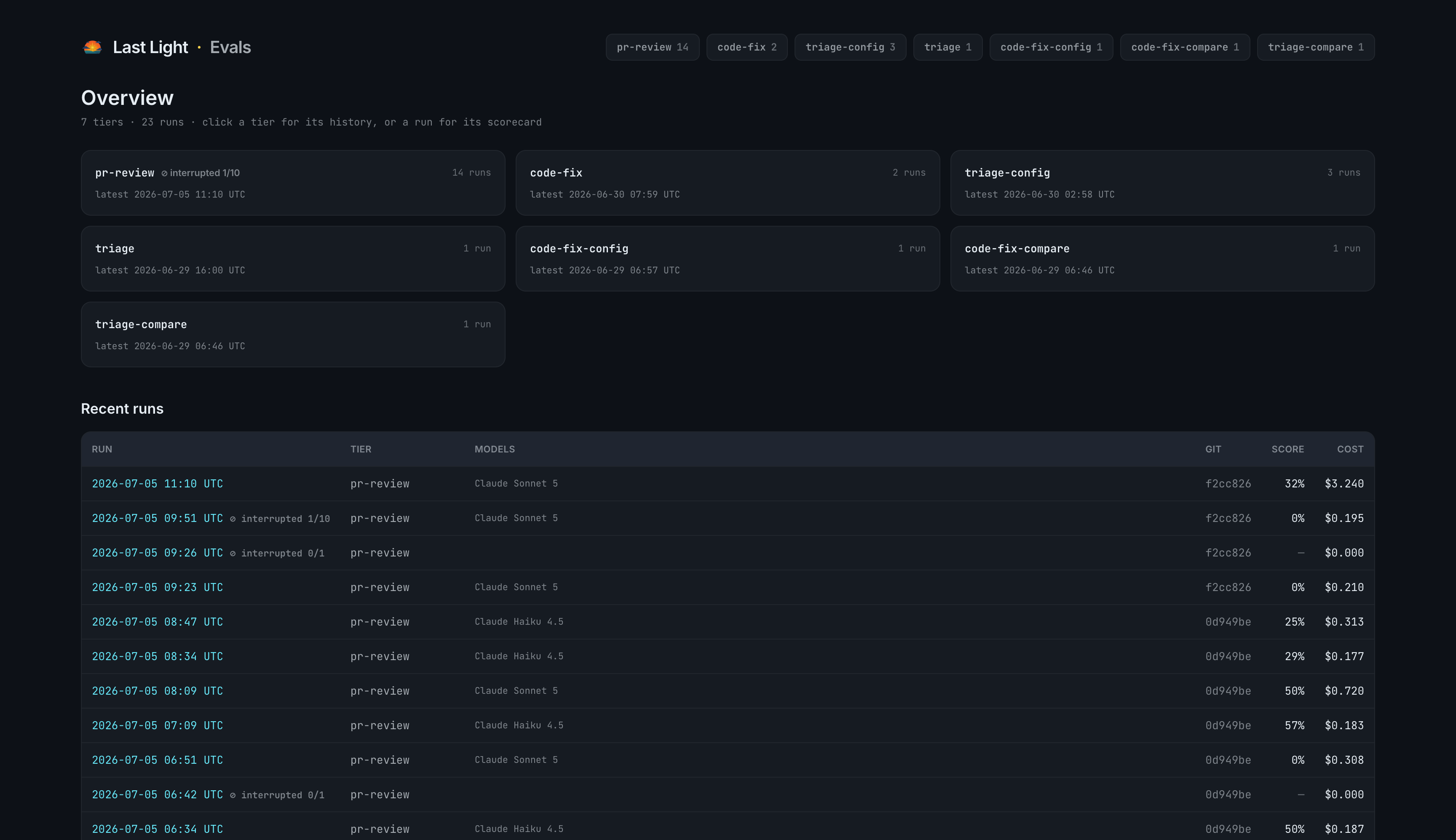Open the triage-compare tier card

tap(293, 334)
